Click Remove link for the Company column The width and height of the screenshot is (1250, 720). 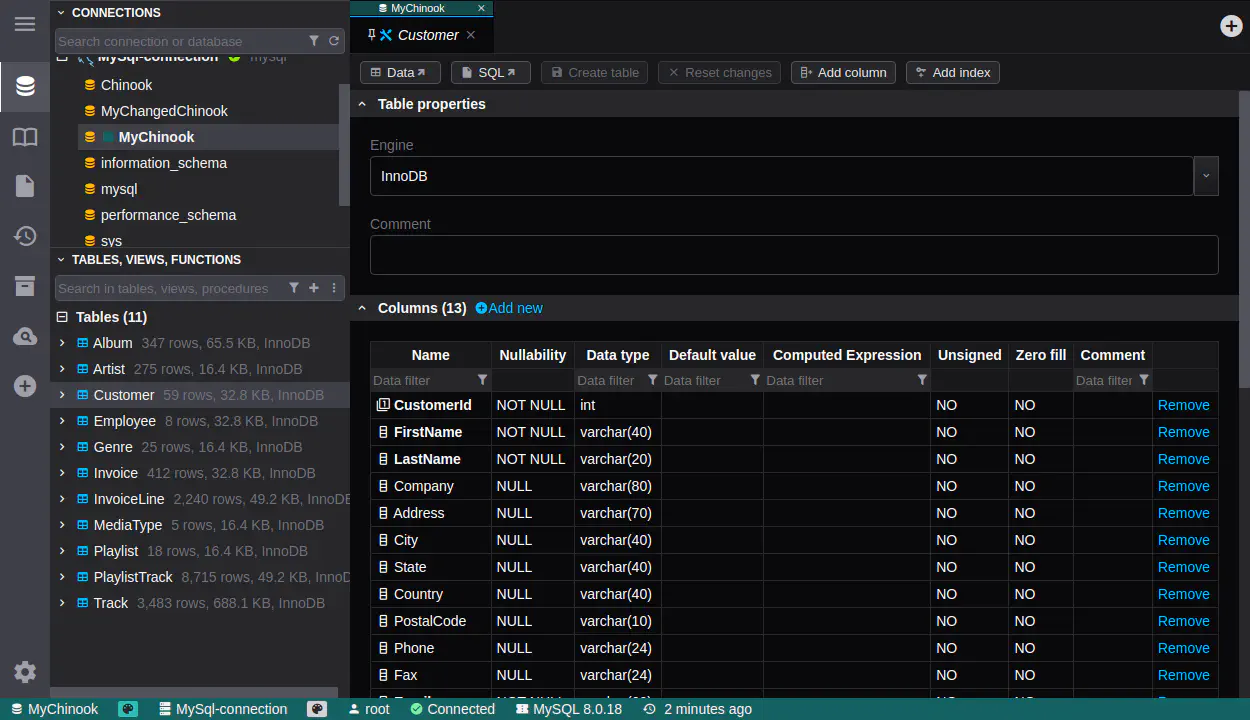(1183, 486)
